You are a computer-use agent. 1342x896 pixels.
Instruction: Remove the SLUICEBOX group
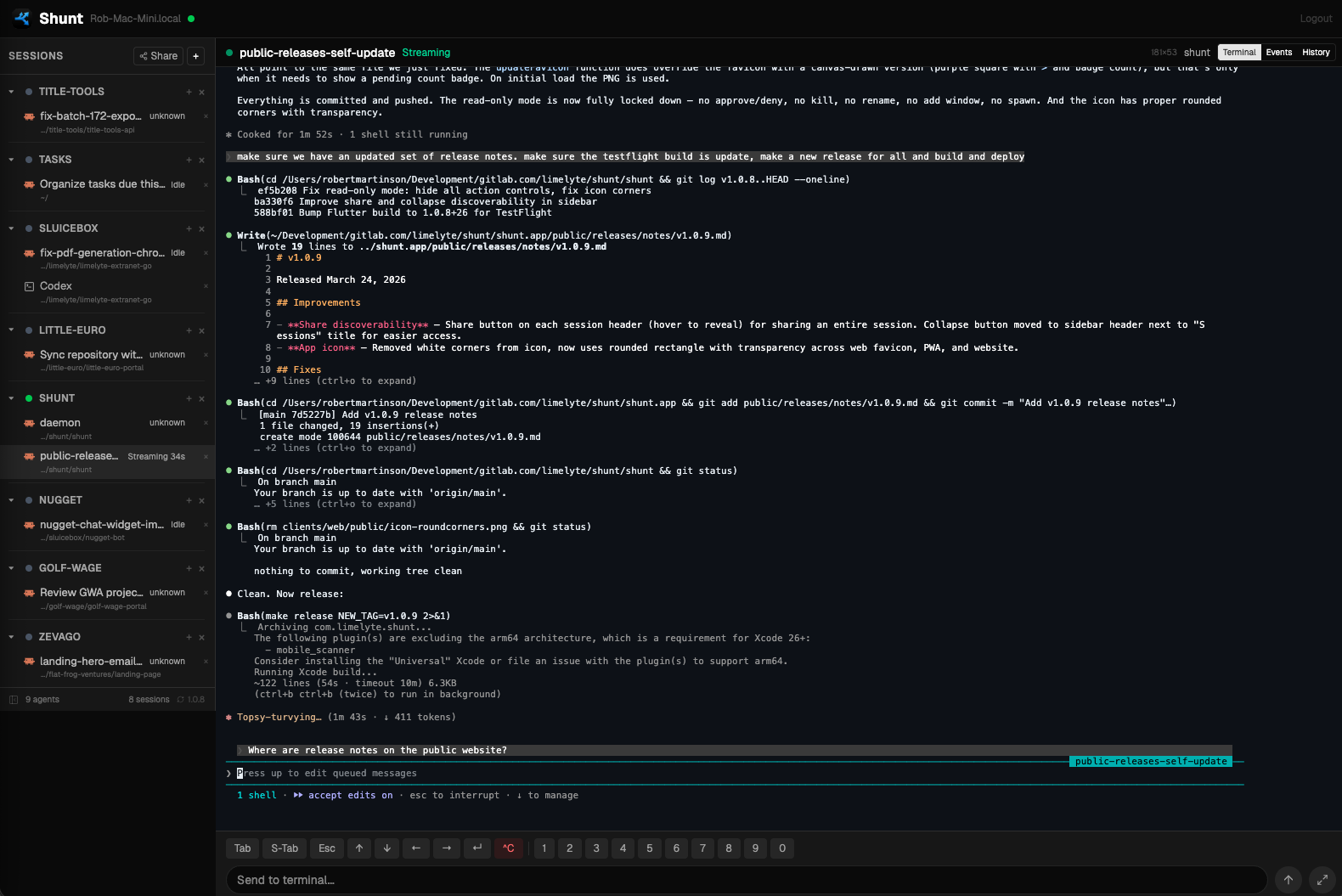202,228
